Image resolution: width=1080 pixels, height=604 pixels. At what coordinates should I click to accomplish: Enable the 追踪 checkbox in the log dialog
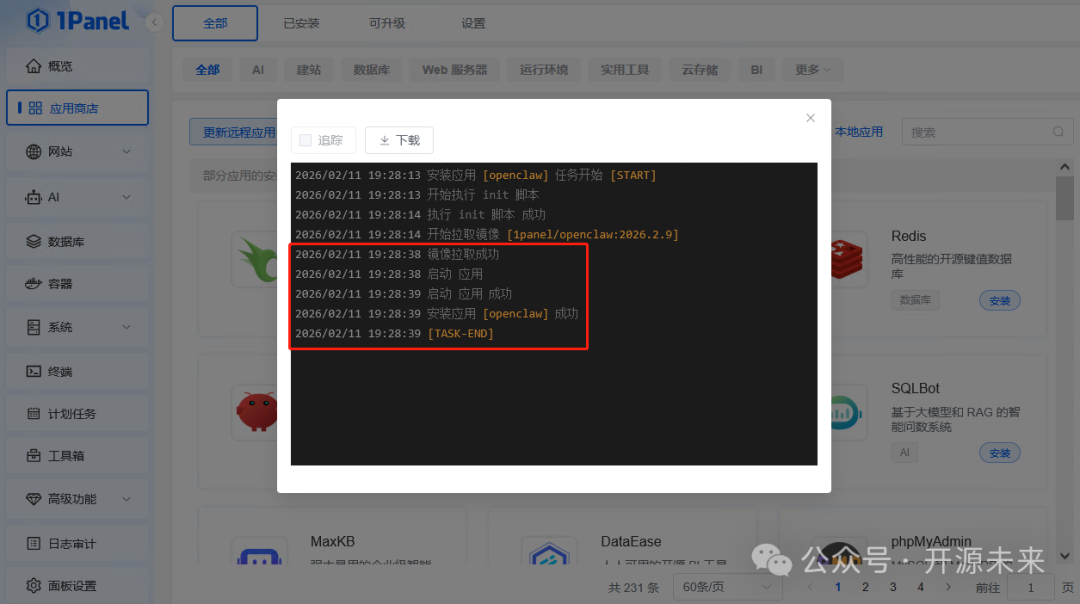[x=305, y=140]
